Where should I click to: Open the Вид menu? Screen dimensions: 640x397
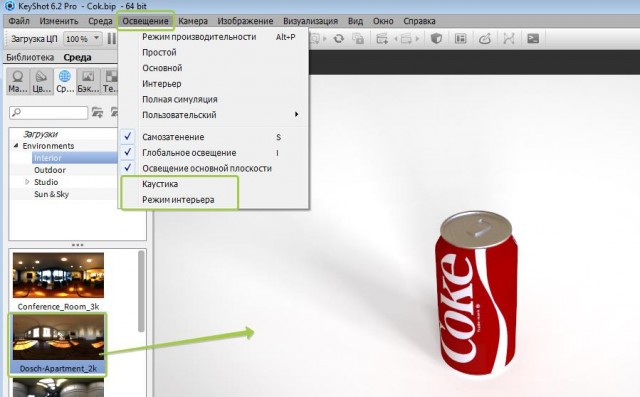pos(355,21)
